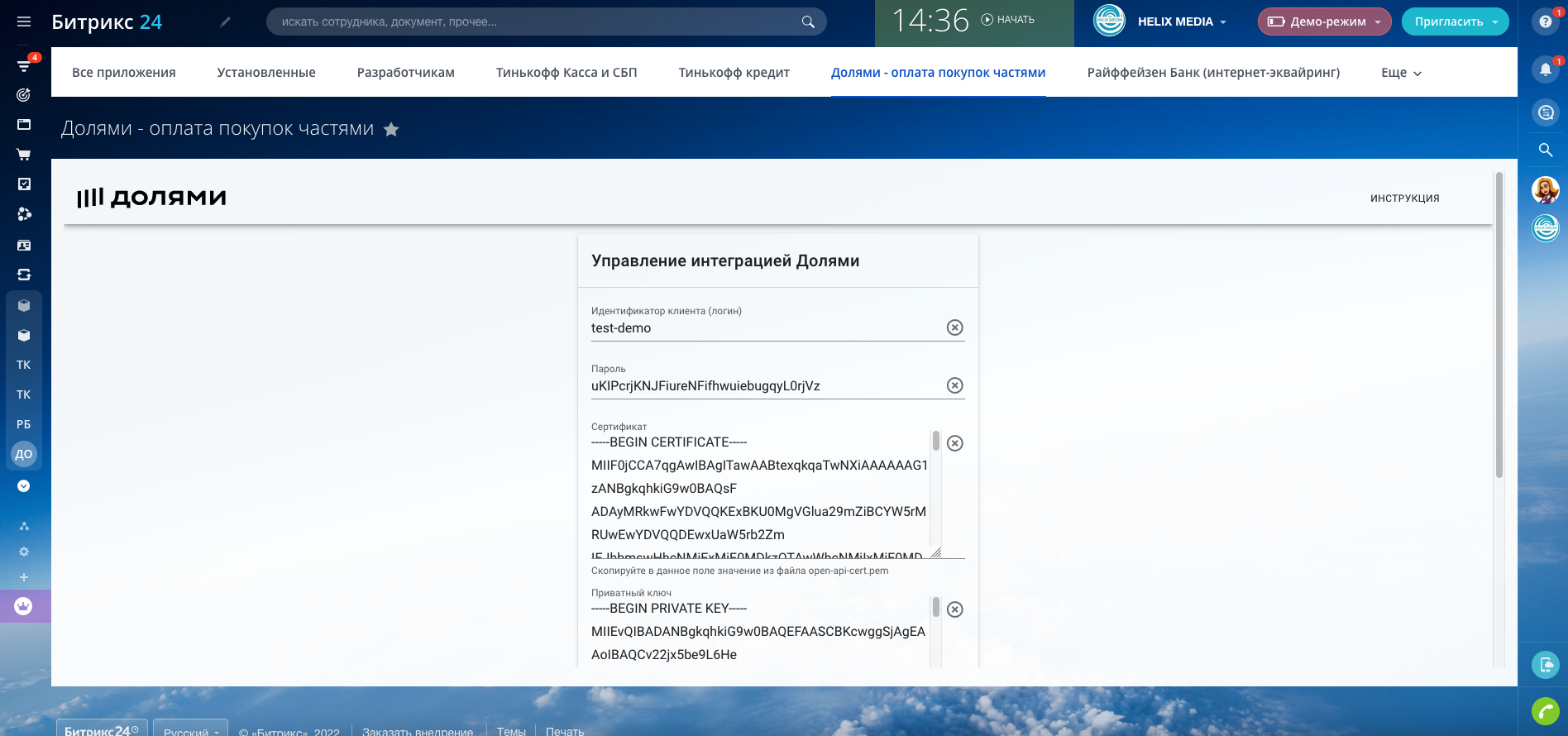Open the looping arrows sidebar icon

[24, 275]
